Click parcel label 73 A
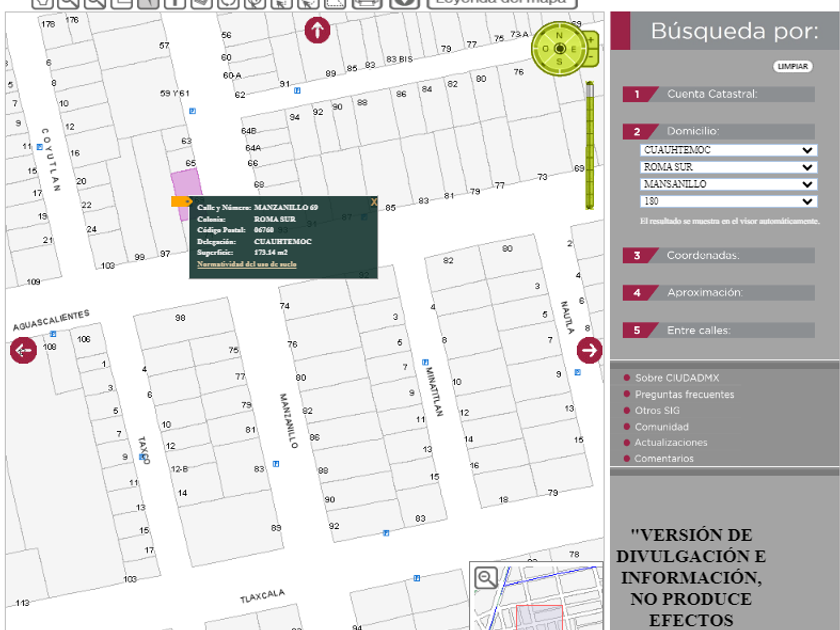The image size is (840, 630). [x=519, y=34]
